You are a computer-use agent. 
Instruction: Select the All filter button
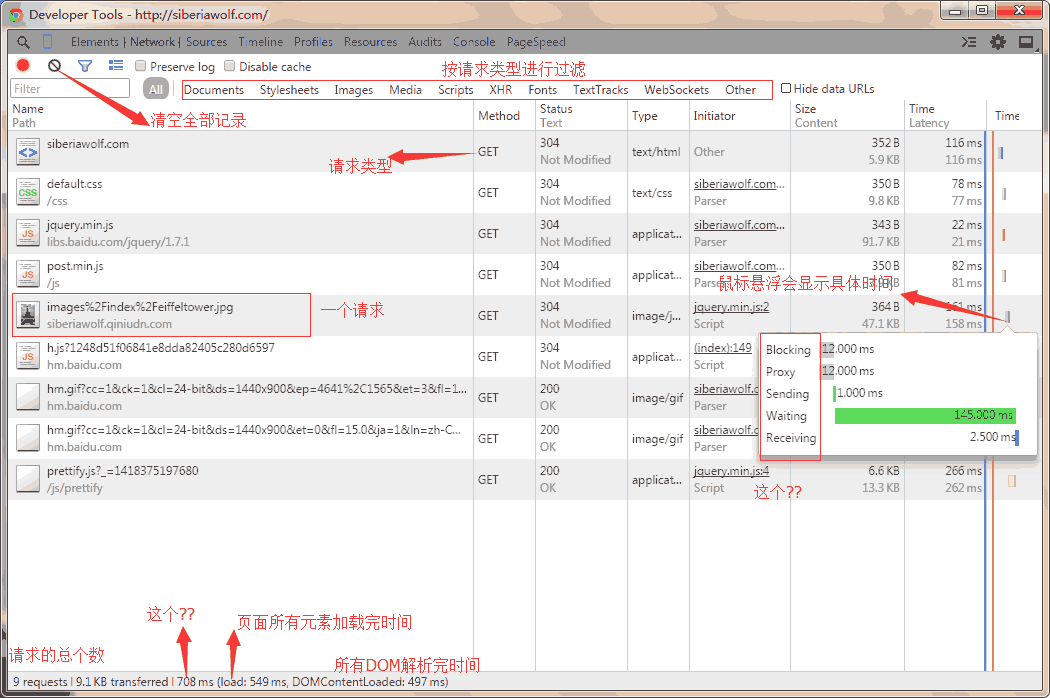[156, 89]
